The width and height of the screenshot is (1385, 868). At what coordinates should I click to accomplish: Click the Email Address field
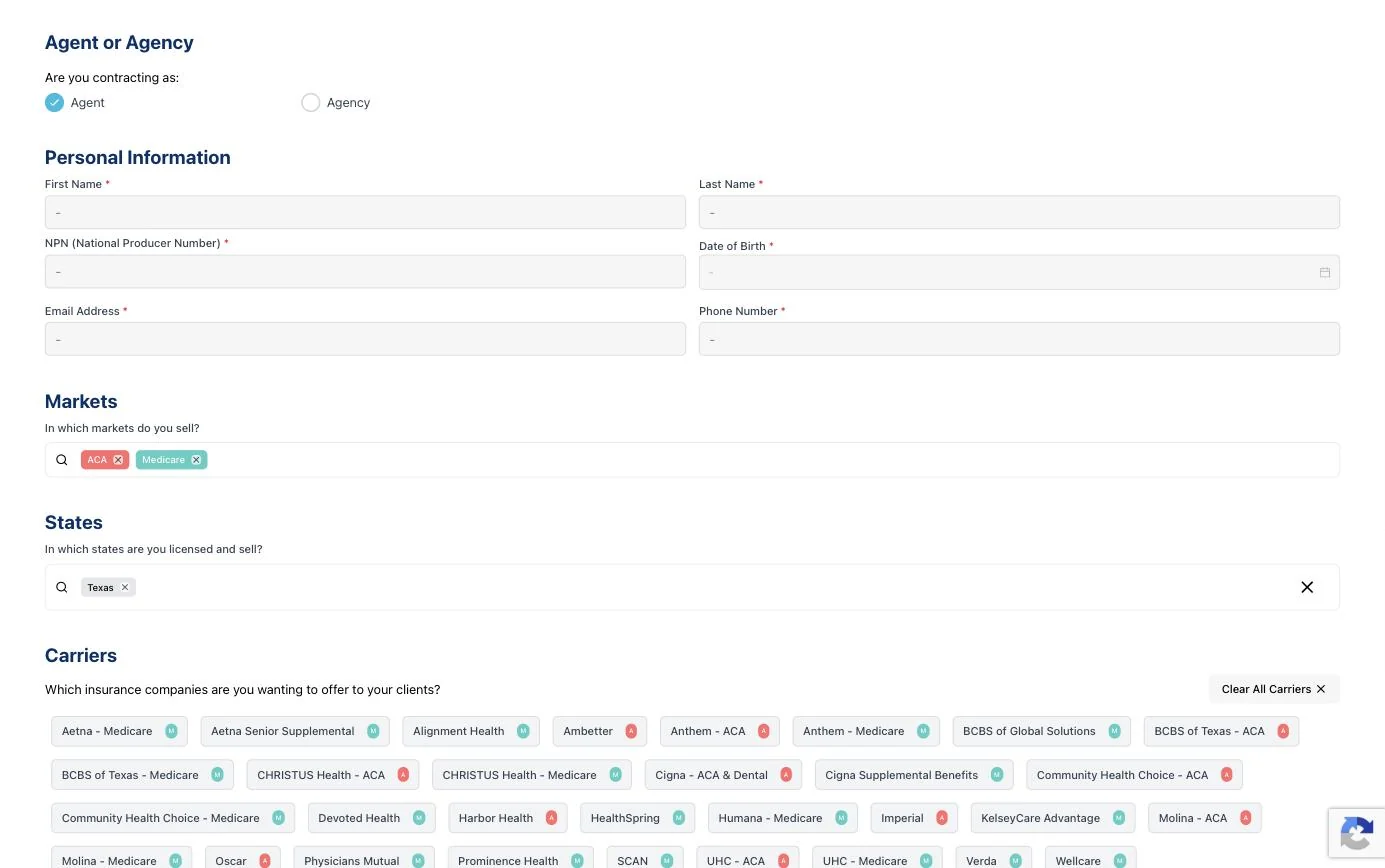[365, 339]
